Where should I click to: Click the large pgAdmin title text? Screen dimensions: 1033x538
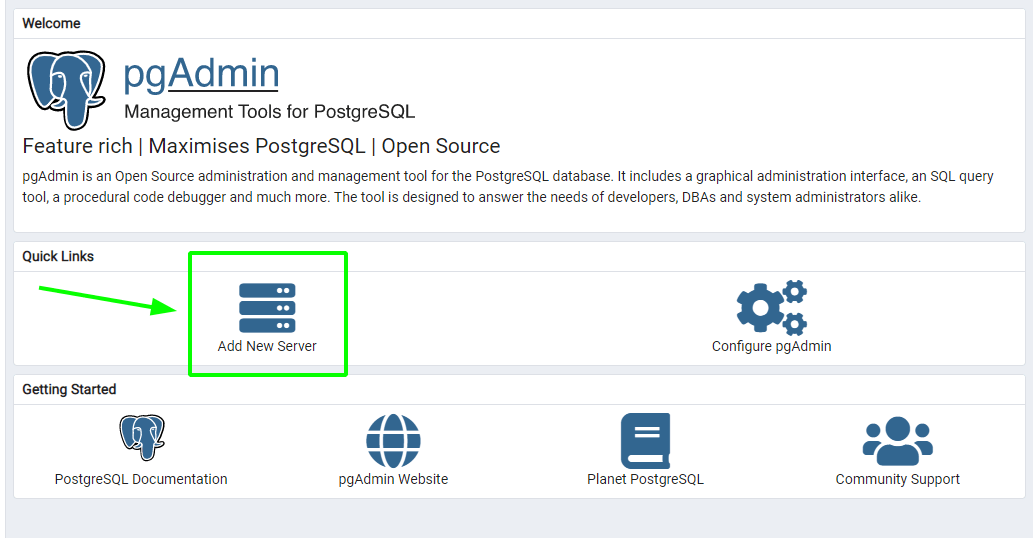click(201, 73)
